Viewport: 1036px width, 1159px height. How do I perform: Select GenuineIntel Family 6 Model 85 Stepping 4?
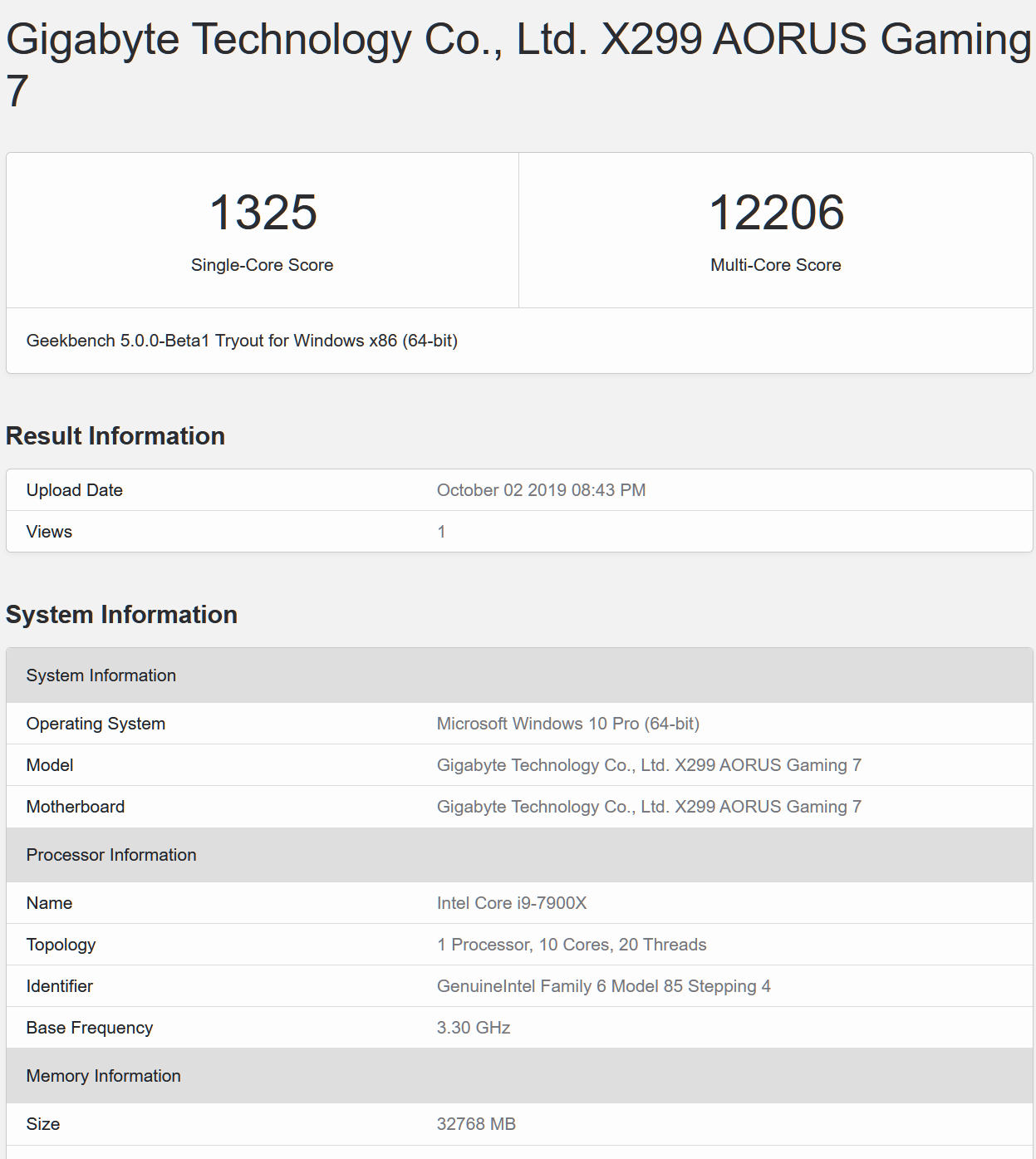point(604,986)
